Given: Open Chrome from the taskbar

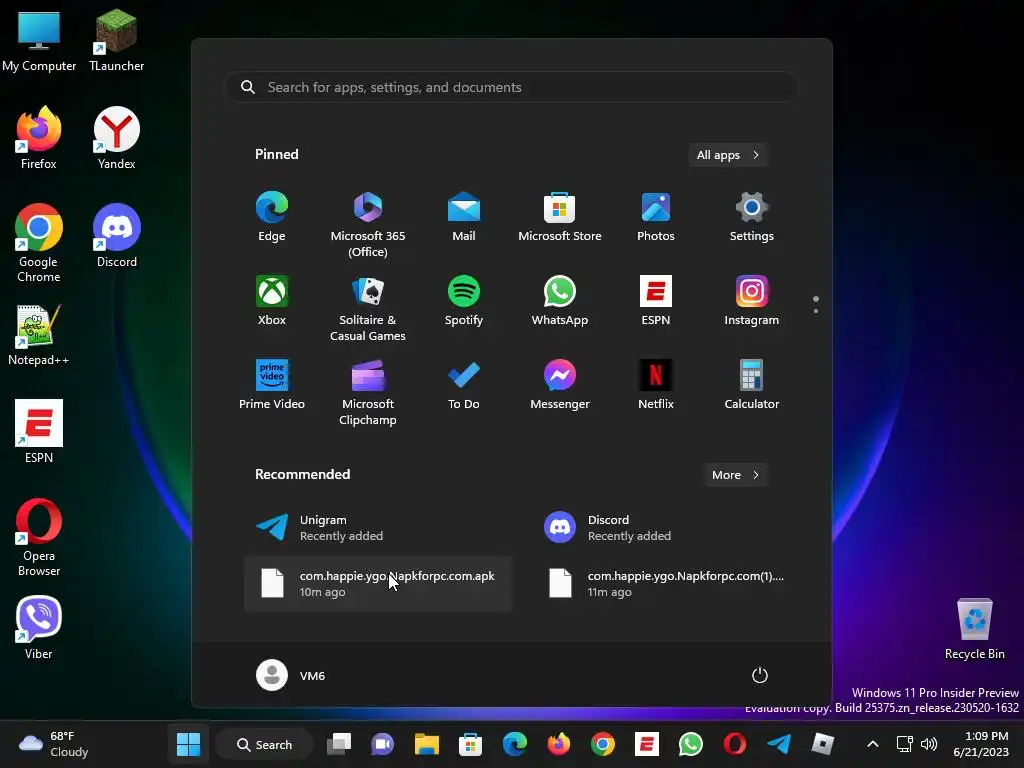Looking at the screenshot, I should point(603,744).
